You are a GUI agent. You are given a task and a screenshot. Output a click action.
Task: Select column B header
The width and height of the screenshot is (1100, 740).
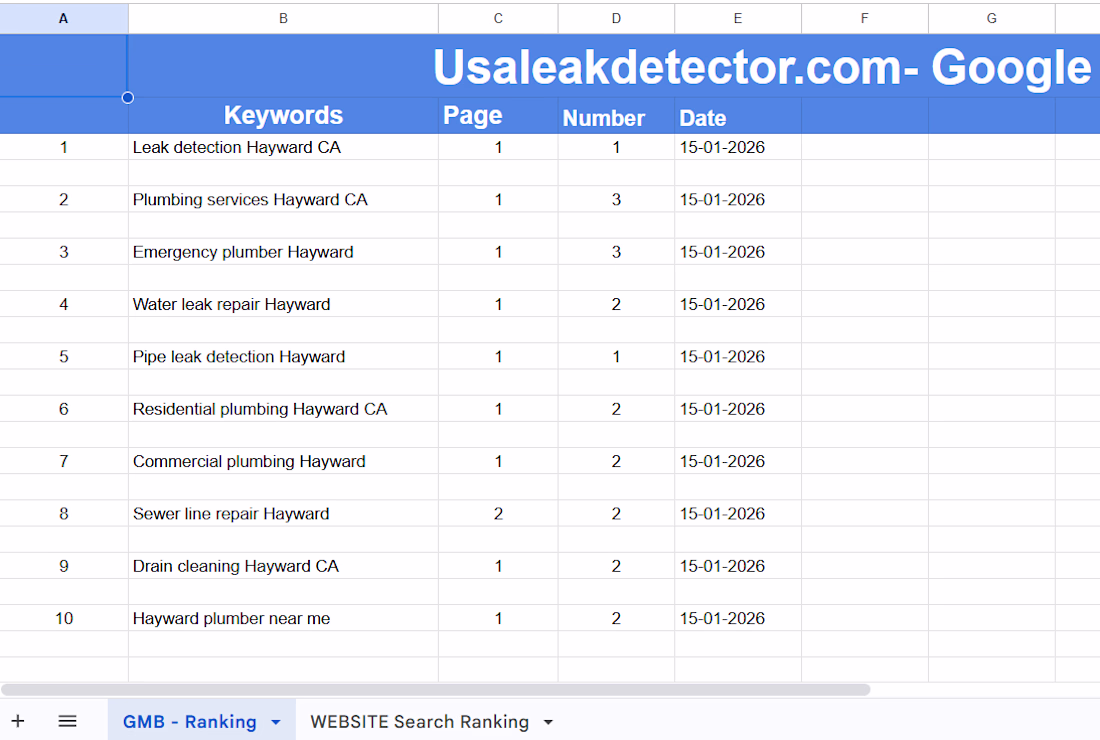point(283,19)
